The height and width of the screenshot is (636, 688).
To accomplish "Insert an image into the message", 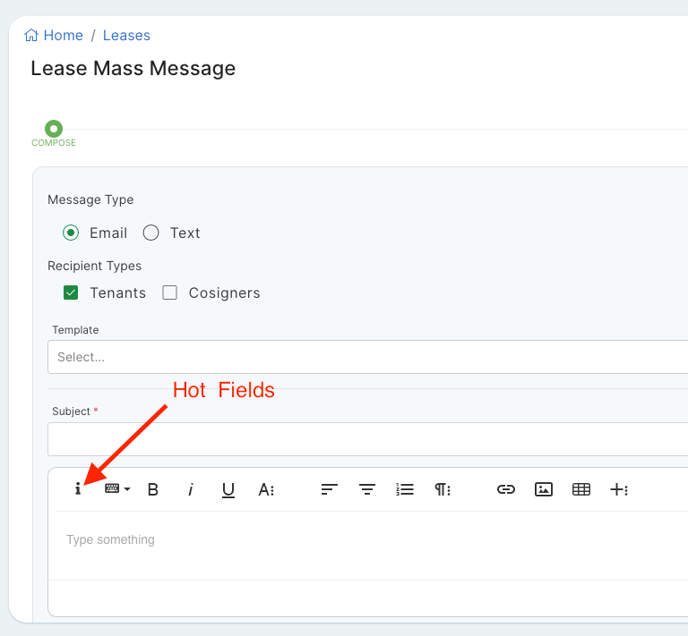I will tap(543, 489).
